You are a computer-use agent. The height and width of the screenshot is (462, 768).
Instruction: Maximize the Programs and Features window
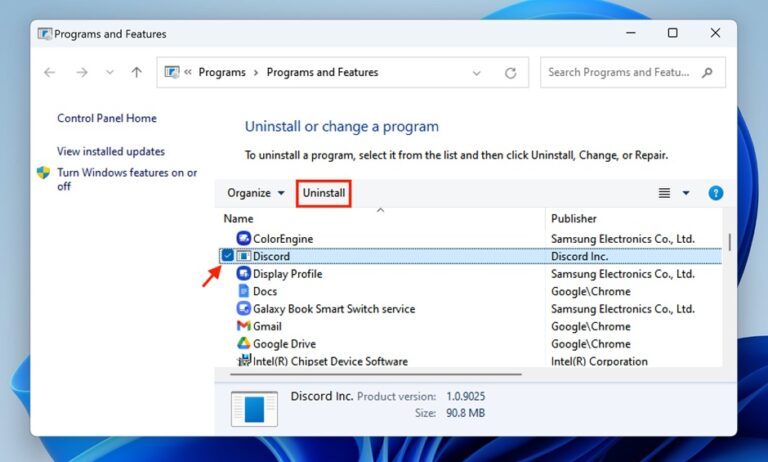point(673,33)
